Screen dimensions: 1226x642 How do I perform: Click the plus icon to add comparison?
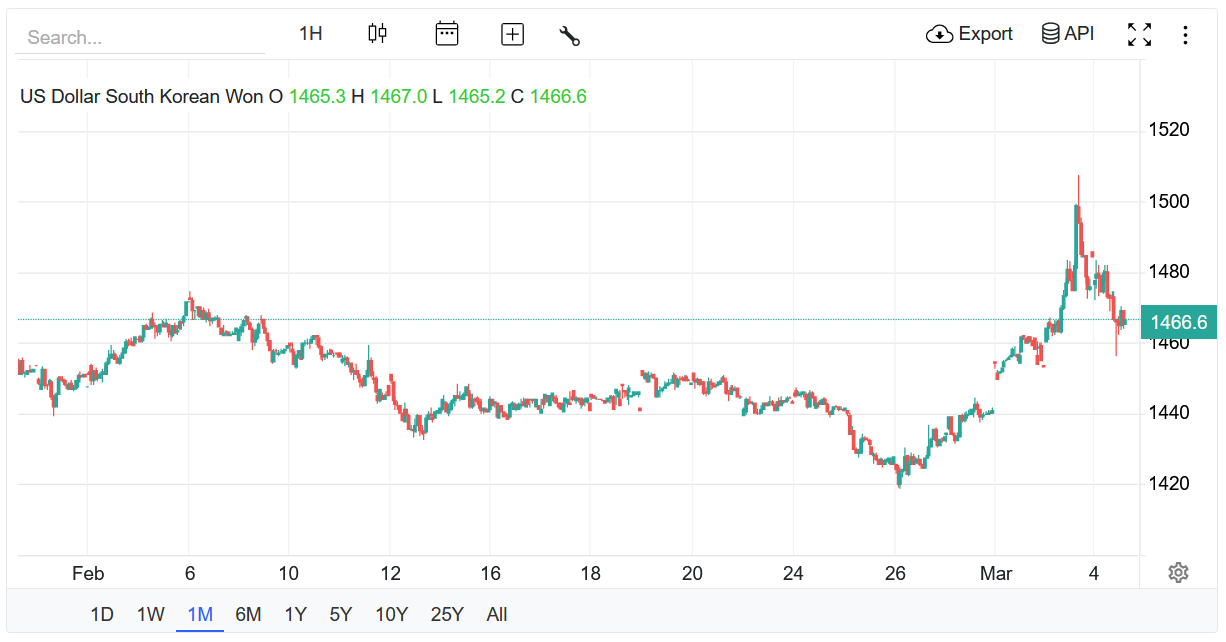pyautogui.click(x=512, y=35)
